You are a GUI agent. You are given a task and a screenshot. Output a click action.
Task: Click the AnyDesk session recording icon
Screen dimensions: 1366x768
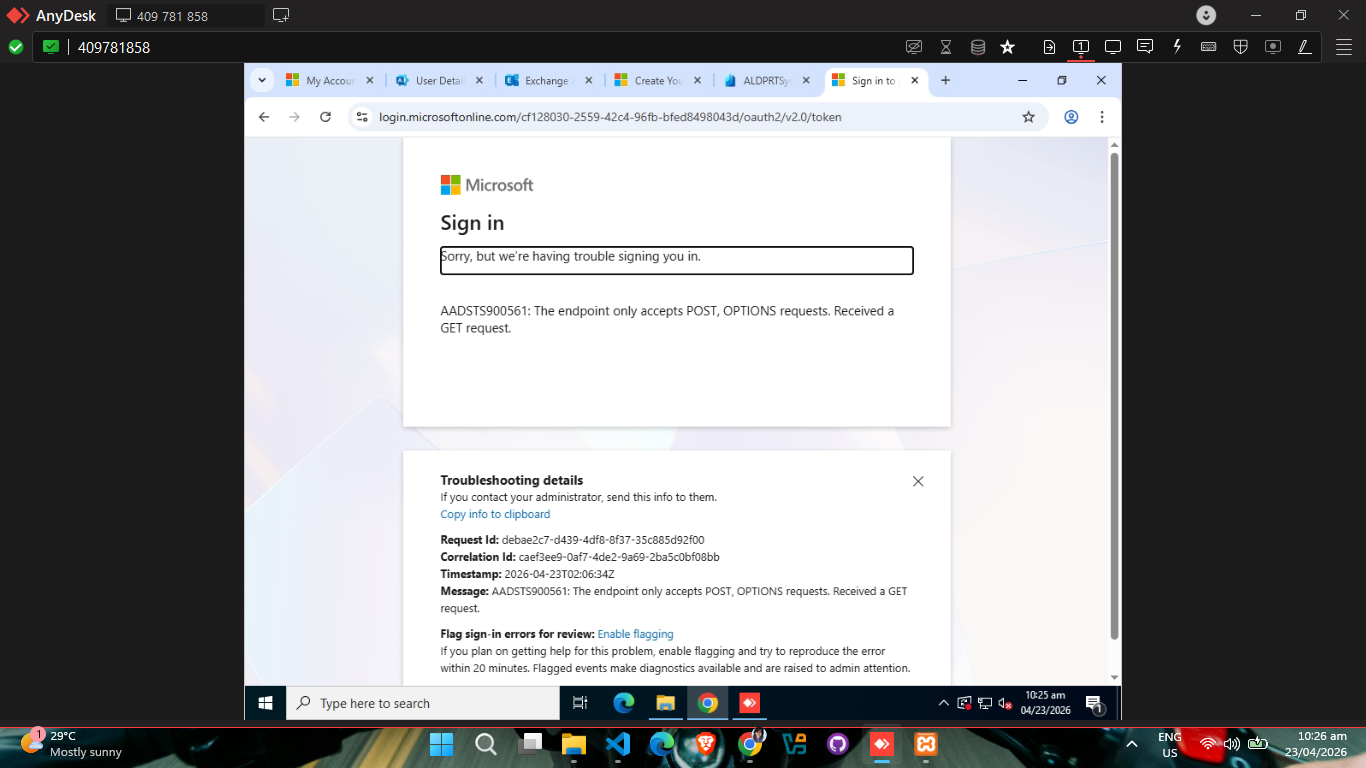(x=1273, y=47)
